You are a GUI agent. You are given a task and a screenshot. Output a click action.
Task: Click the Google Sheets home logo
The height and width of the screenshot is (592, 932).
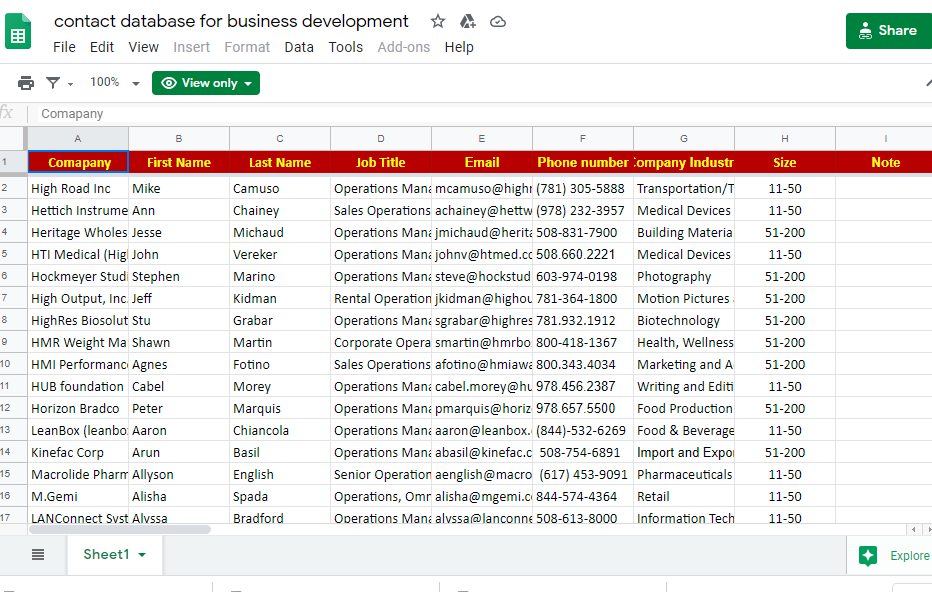[18, 32]
